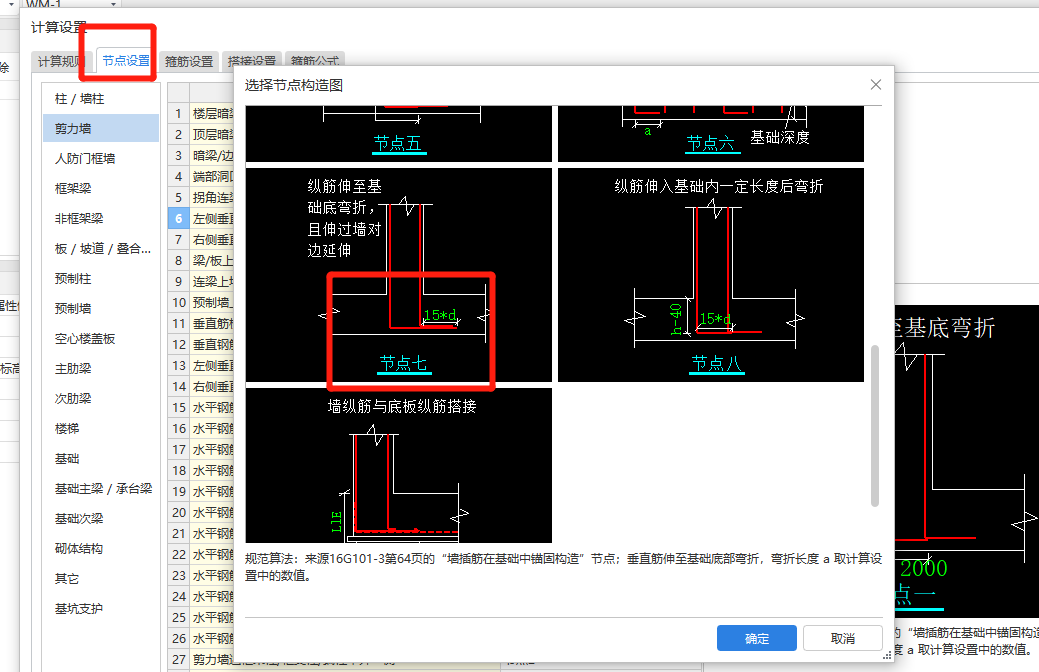Select the 节点五 link

(398, 143)
